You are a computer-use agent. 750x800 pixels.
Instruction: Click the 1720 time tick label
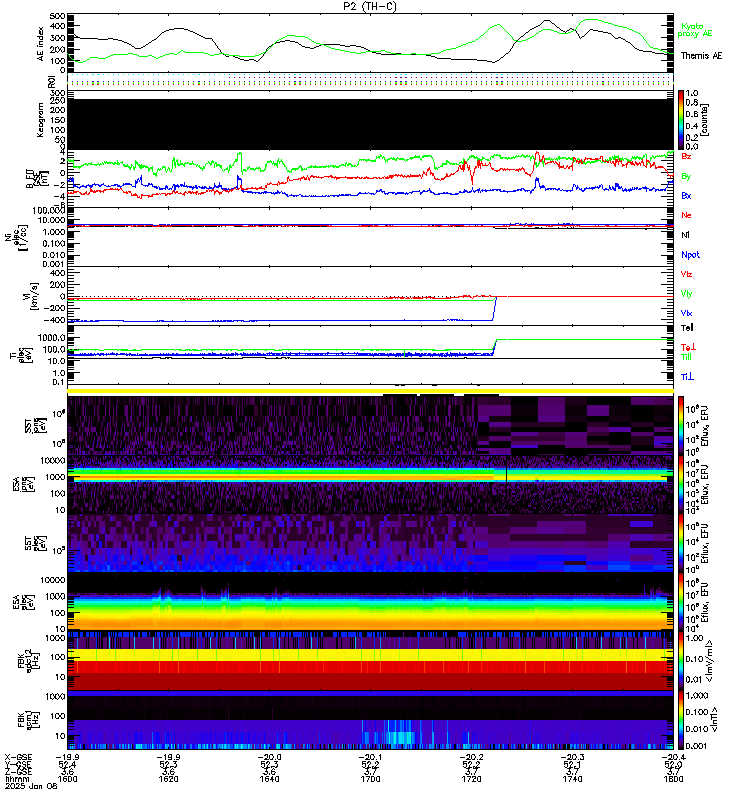[x=471, y=779]
